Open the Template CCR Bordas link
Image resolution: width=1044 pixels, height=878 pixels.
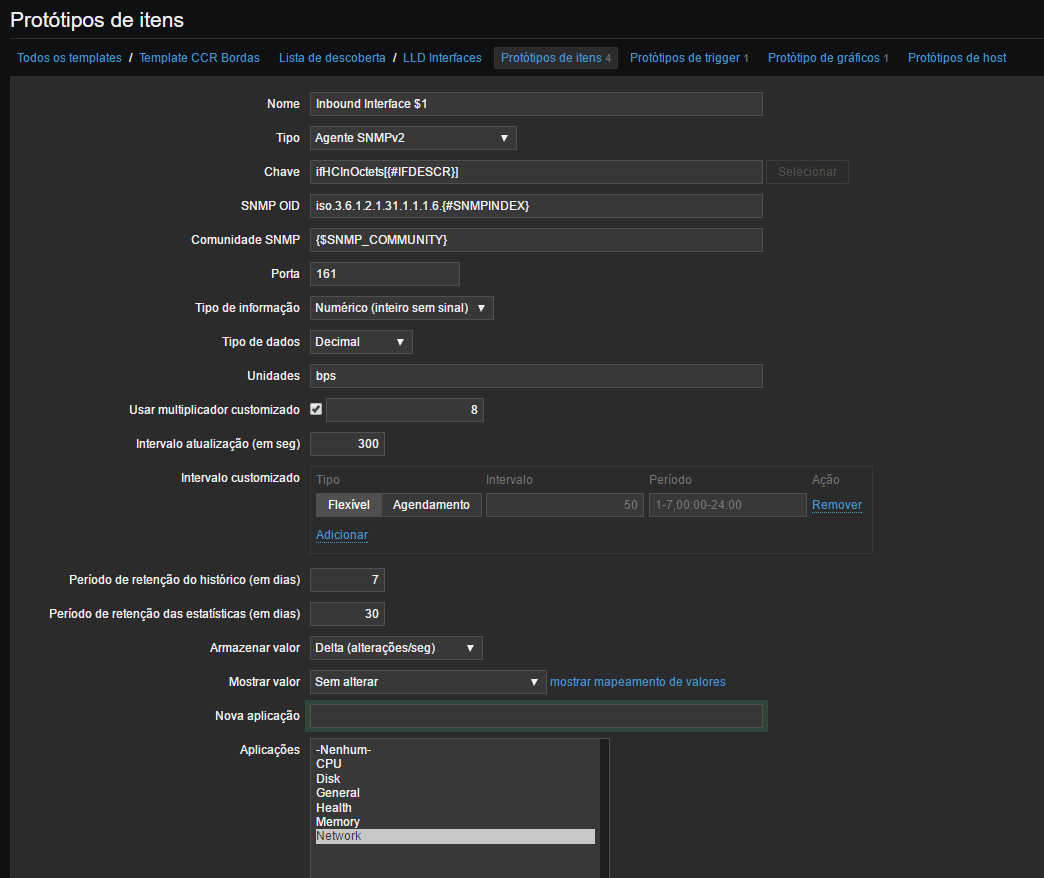(199, 58)
